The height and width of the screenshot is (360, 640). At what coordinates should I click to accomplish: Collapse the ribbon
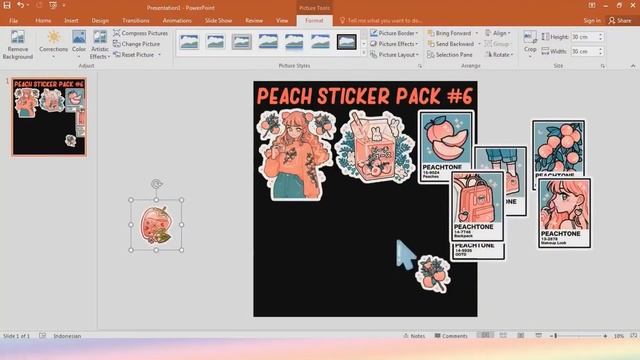pyautogui.click(x=633, y=66)
